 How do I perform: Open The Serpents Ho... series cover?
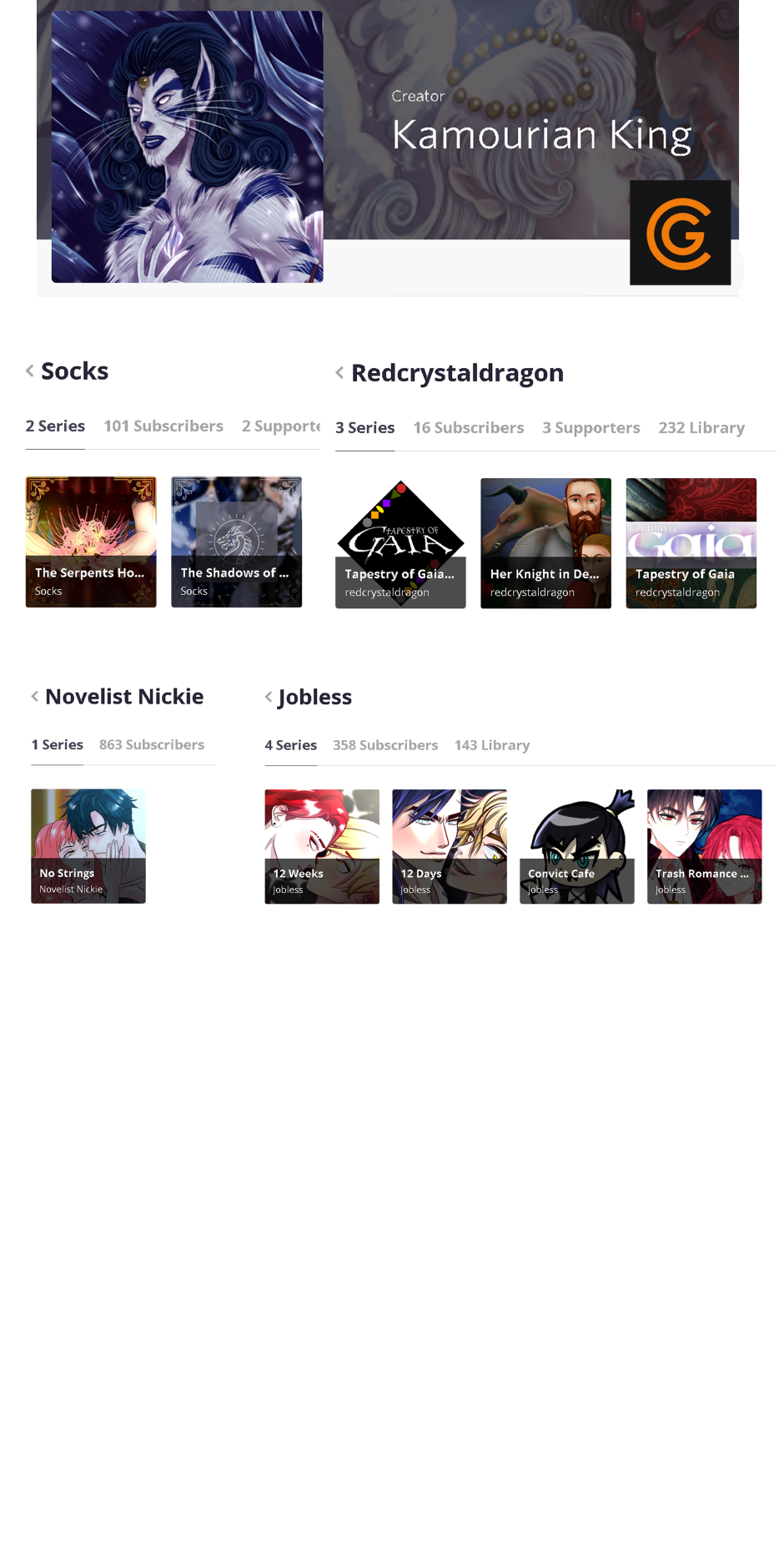pyautogui.click(x=91, y=542)
